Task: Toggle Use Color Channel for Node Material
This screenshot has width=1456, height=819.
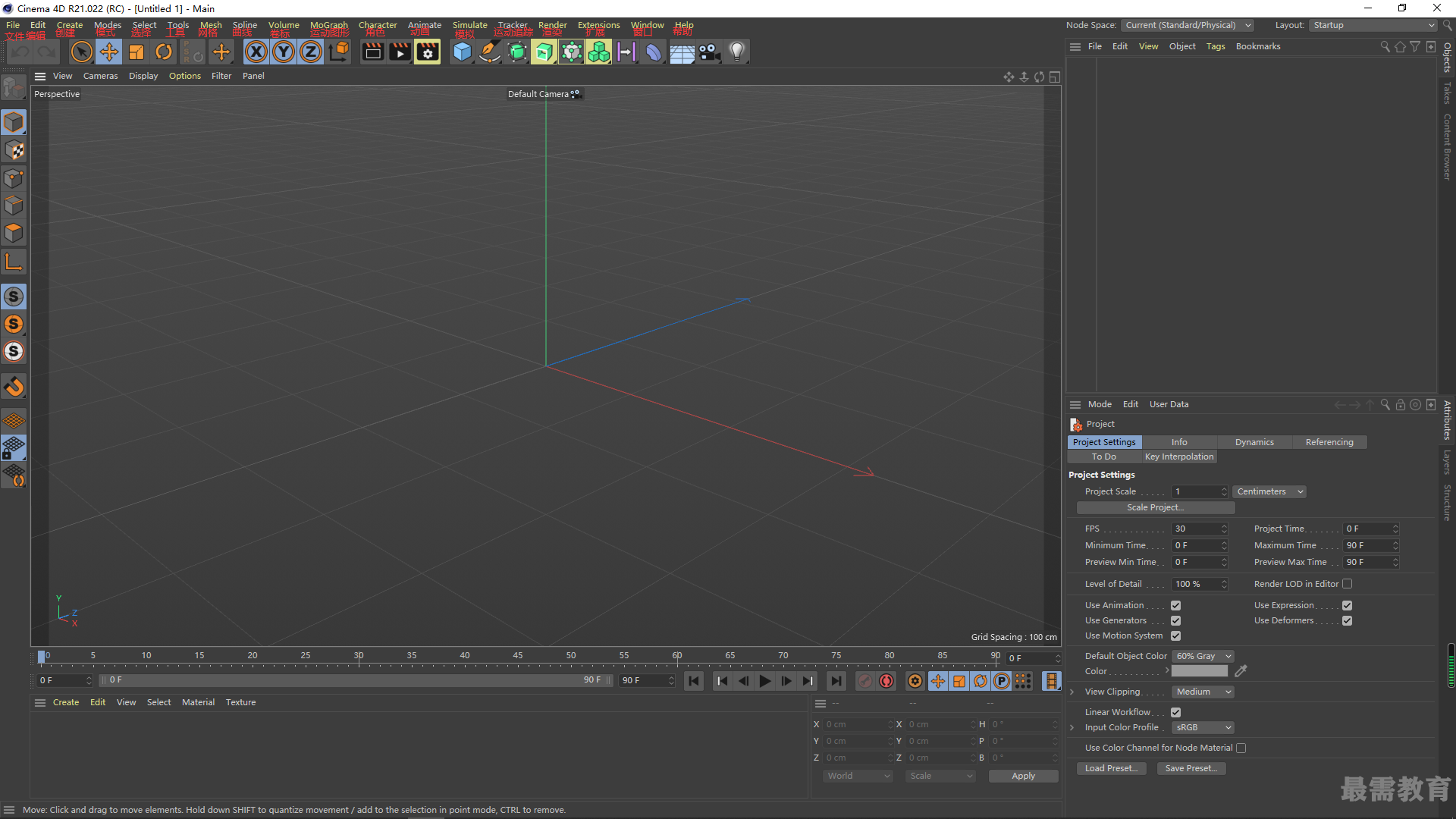Action: tap(1241, 748)
